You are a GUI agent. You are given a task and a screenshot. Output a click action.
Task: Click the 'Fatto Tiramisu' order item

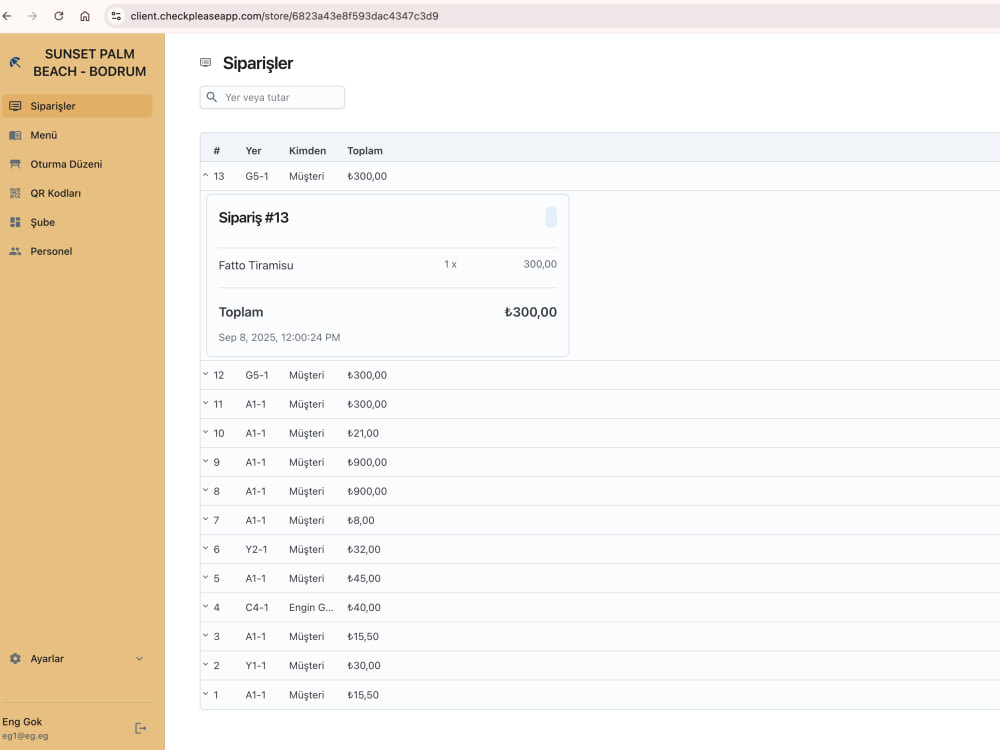point(256,265)
